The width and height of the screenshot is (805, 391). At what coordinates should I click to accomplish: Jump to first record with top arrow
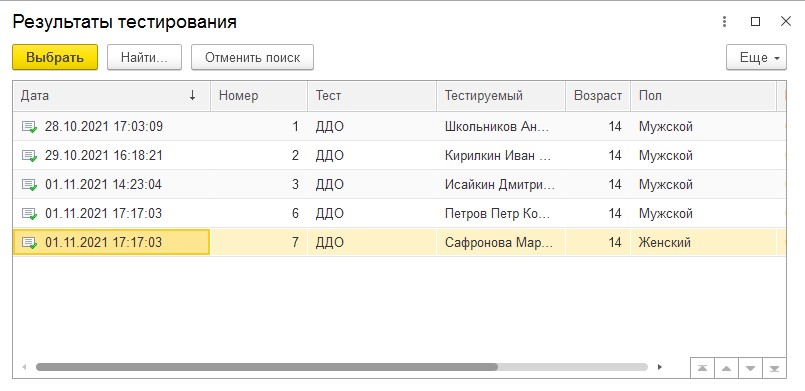pyautogui.click(x=702, y=368)
